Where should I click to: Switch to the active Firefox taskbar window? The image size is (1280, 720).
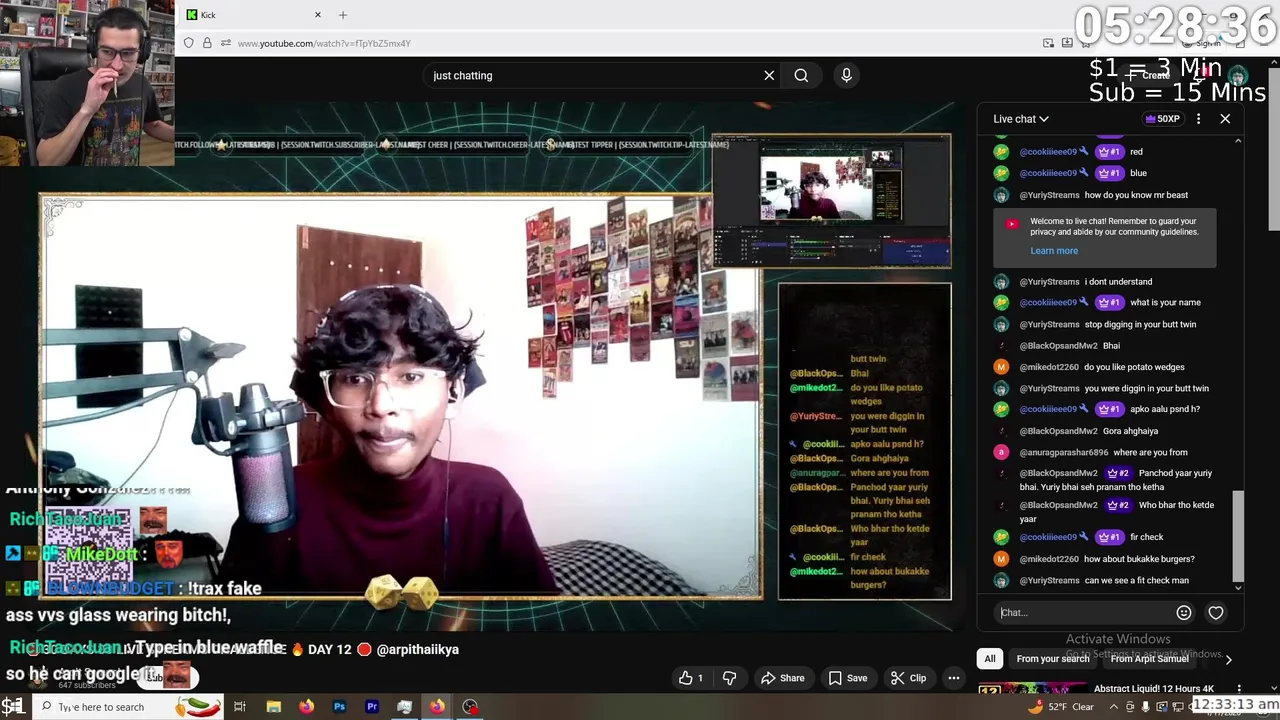point(437,707)
